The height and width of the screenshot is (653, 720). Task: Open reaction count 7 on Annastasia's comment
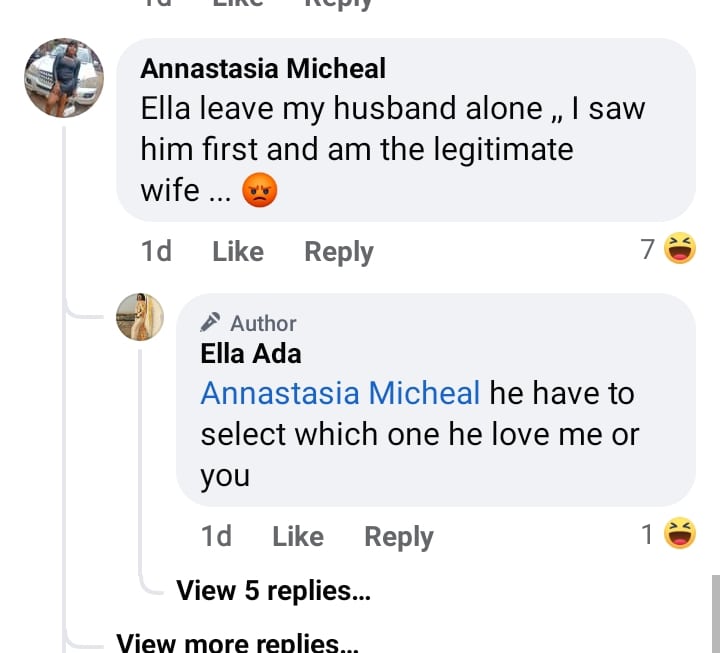click(648, 250)
